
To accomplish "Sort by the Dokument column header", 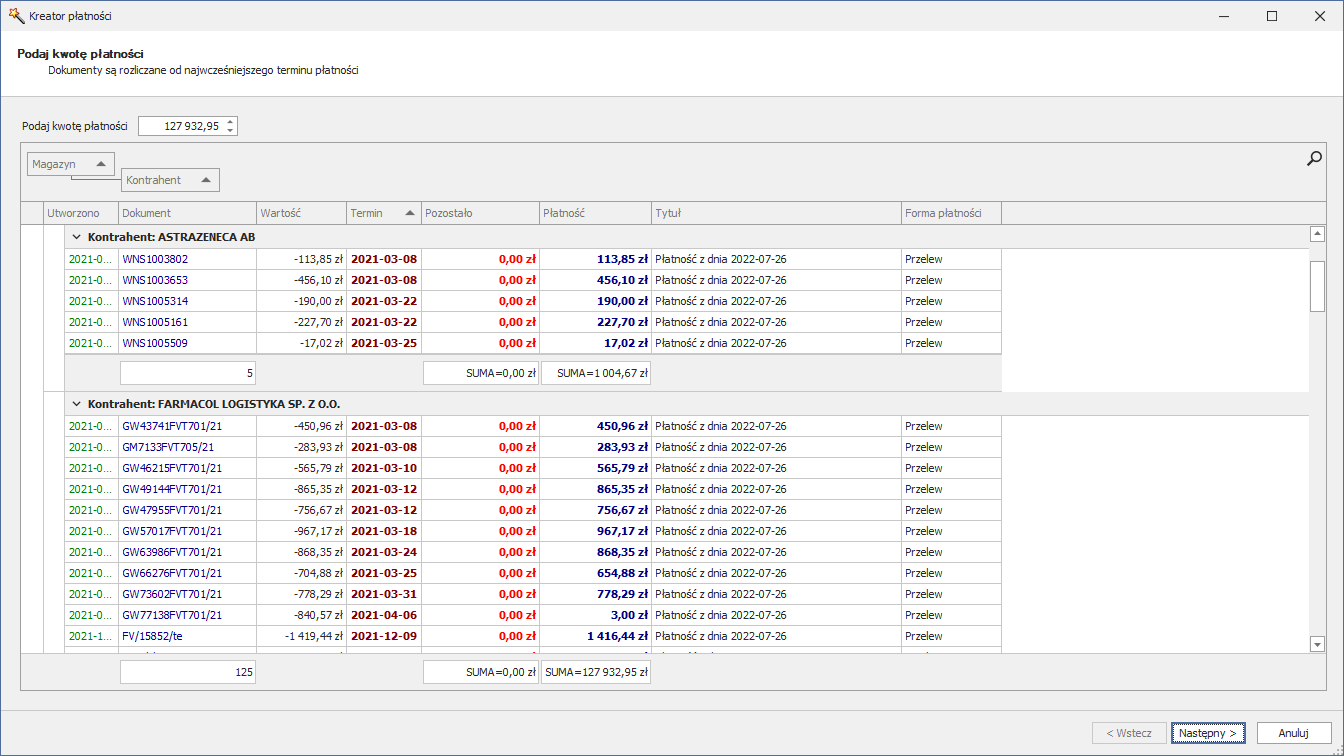I will tap(187, 213).
